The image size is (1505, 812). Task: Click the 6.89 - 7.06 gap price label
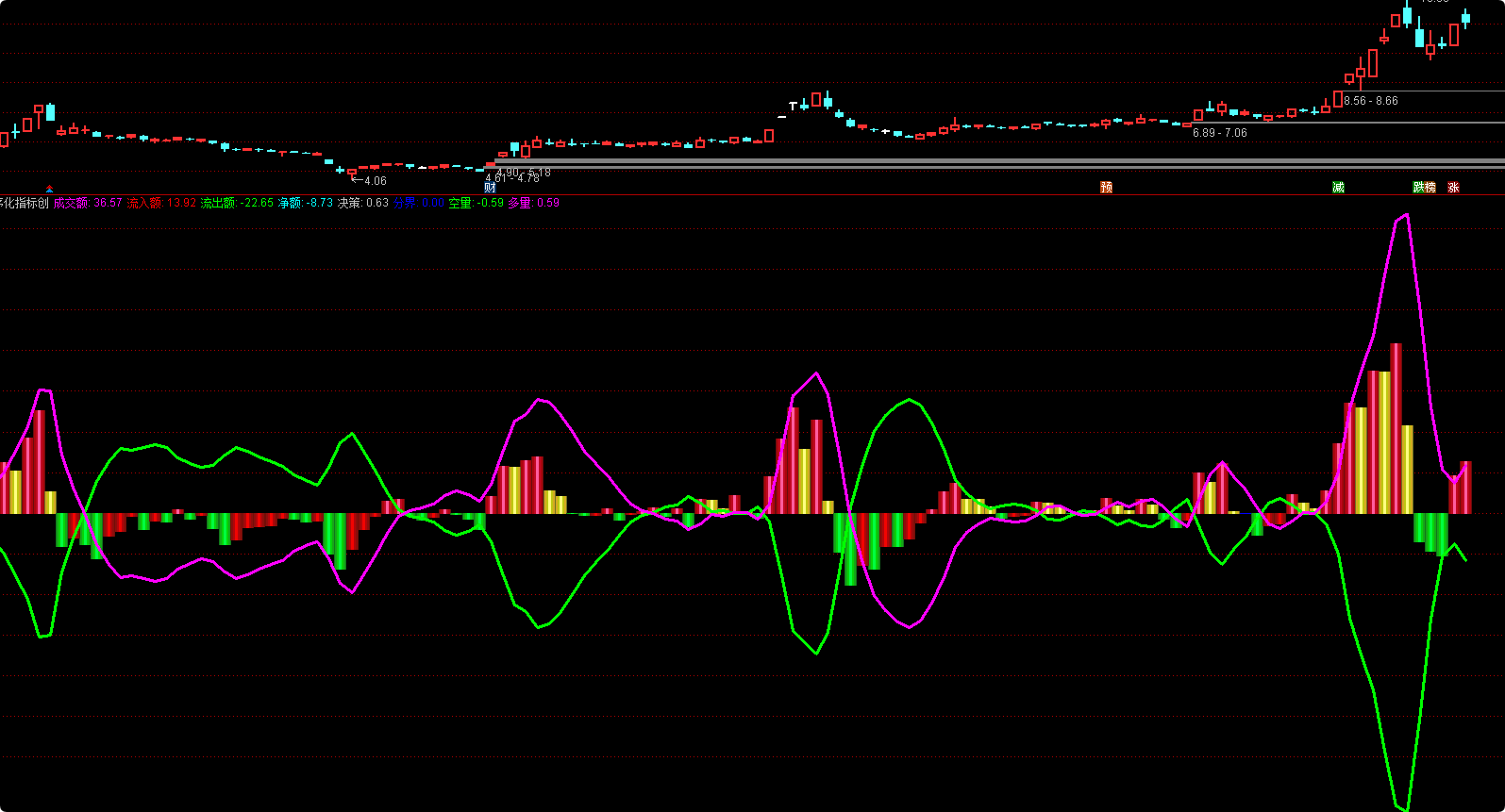pyautogui.click(x=1219, y=133)
